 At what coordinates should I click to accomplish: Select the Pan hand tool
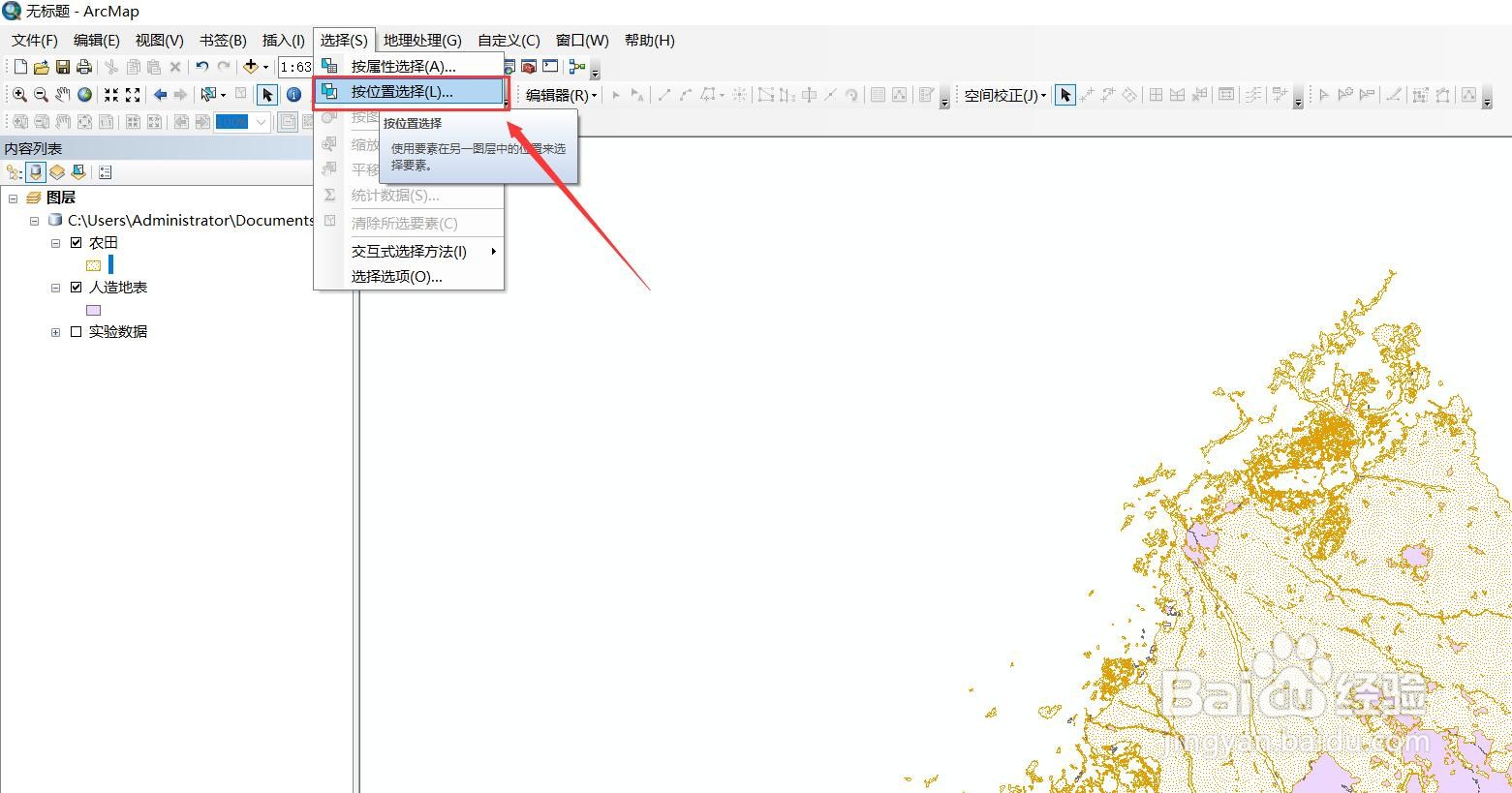[63, 95]
